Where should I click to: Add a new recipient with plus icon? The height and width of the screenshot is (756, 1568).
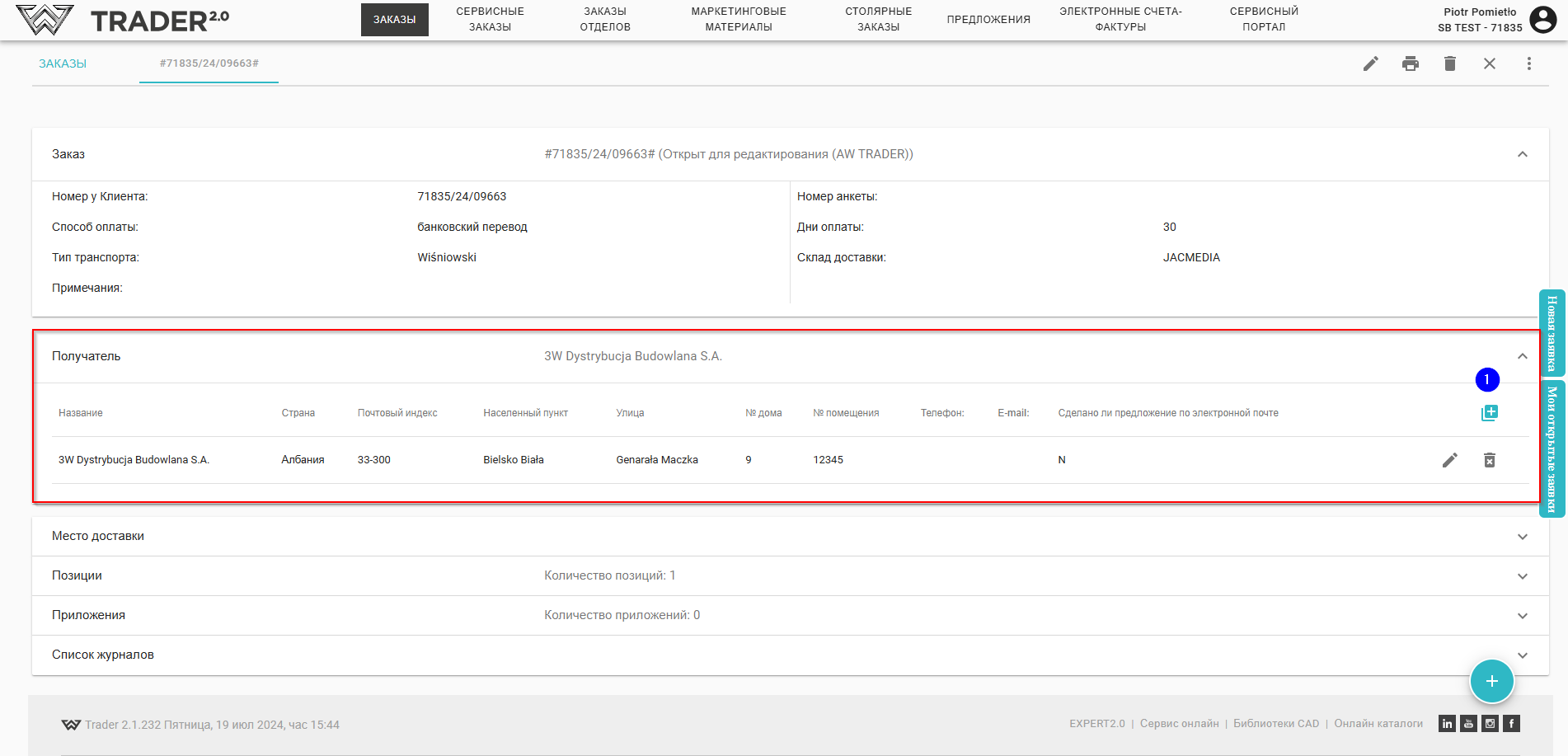(1489, 413)
